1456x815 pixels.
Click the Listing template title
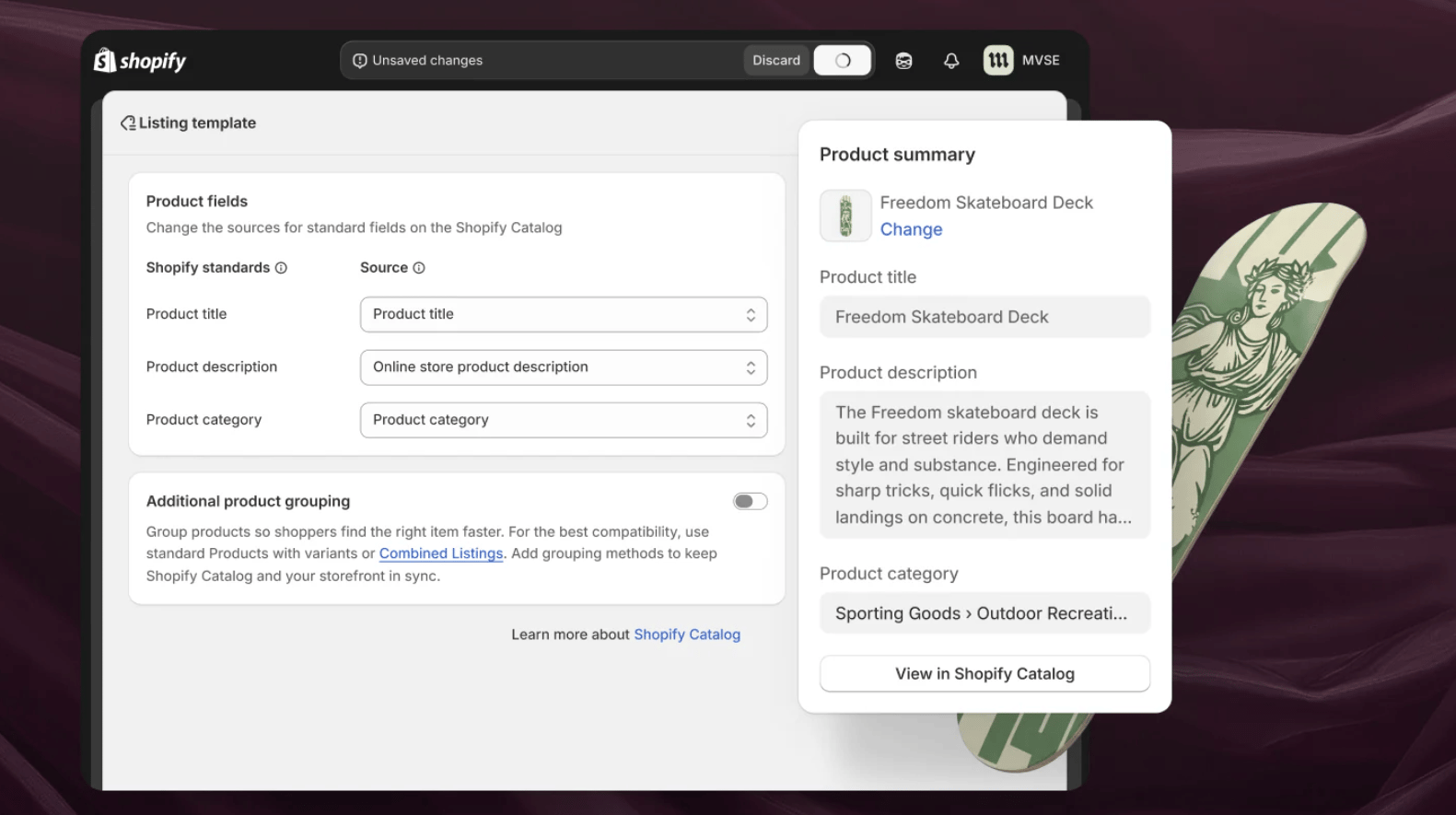click(197, 123)
